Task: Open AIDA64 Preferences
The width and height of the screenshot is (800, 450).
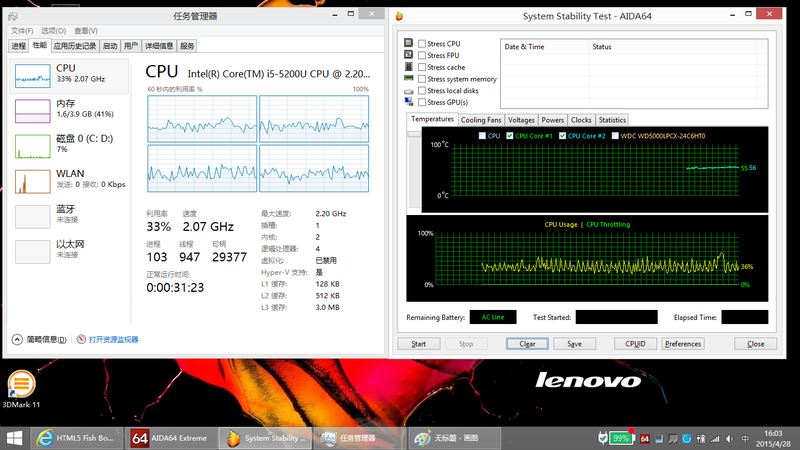Action: click(x=683, y=344)
